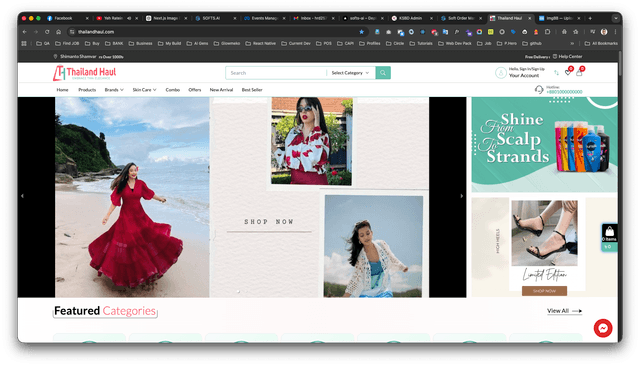Open the shopping bag cart icon
The height and width of the screenshot is (366, 640).
[x=579, y=73]
